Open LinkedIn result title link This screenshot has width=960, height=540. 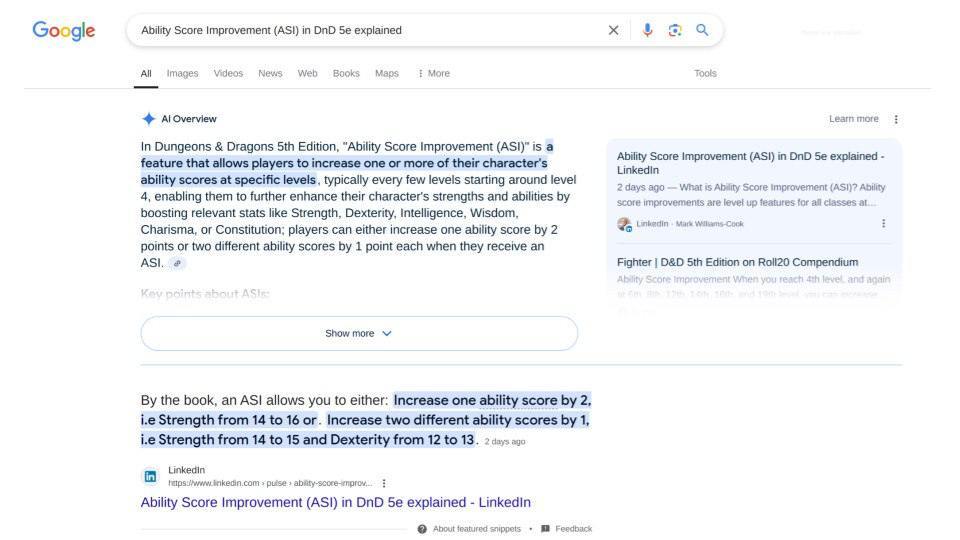tap(336, 503)
